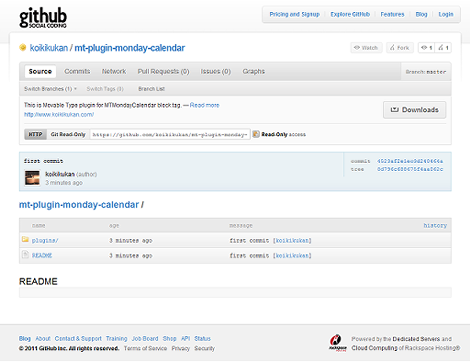The height and width of the screenshot is (362, 470).
Task: Click the GitHub Social Coding logo
Action: [43, 17]
